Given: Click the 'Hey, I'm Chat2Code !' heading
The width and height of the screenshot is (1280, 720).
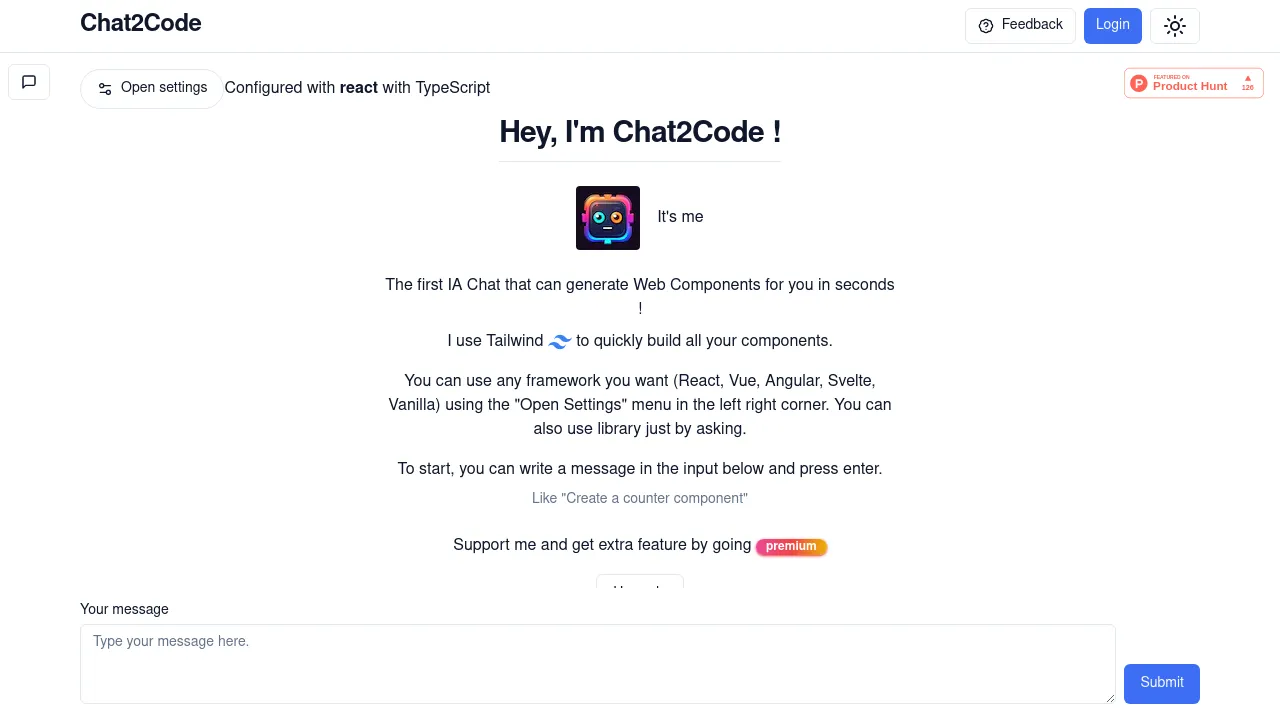Looking at the screenshot, I should pyautogui.click(x=640, y=132).
